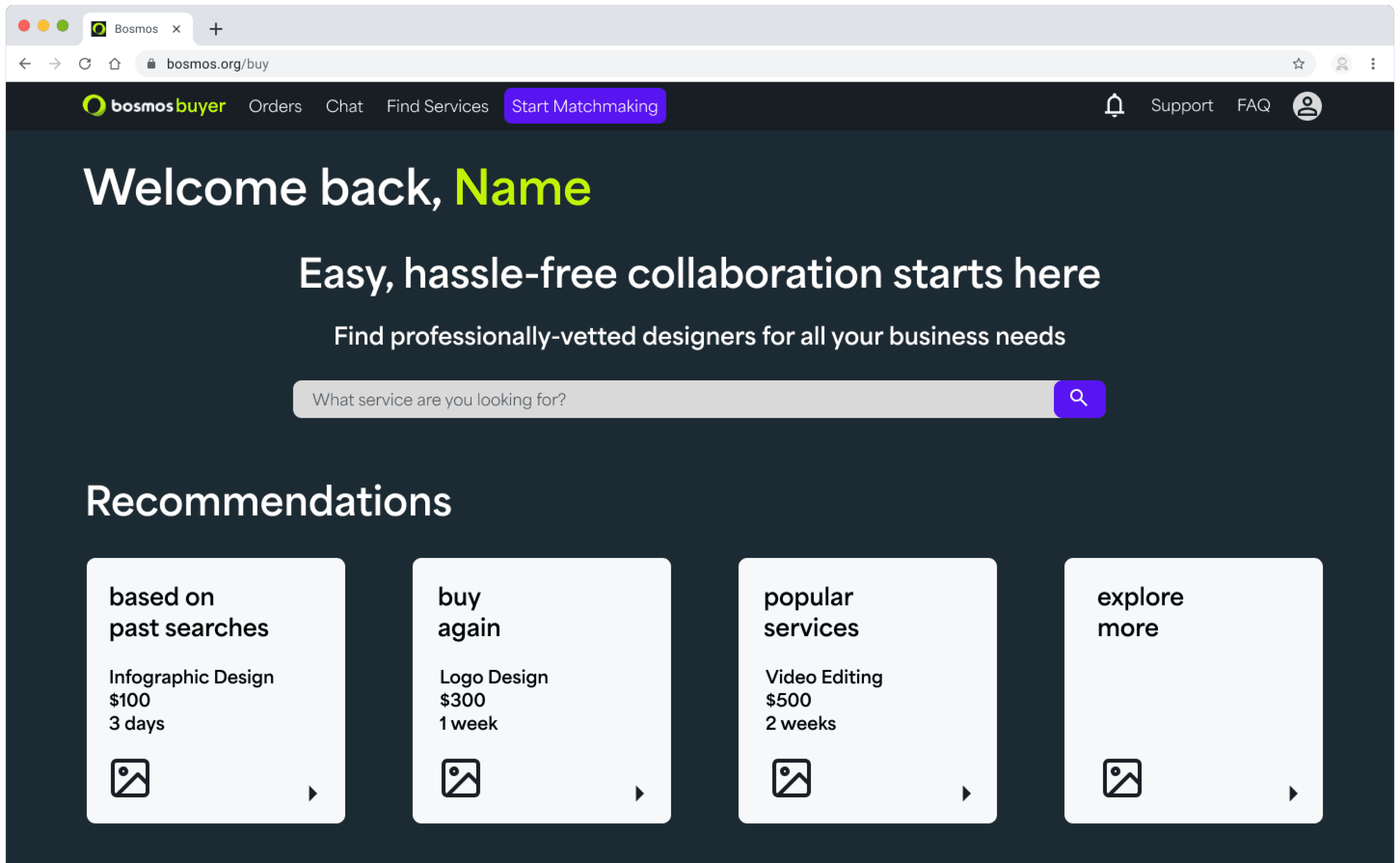Click the bosmos buyer logo
The image size is (1400, 863).
tap(154, 106)
